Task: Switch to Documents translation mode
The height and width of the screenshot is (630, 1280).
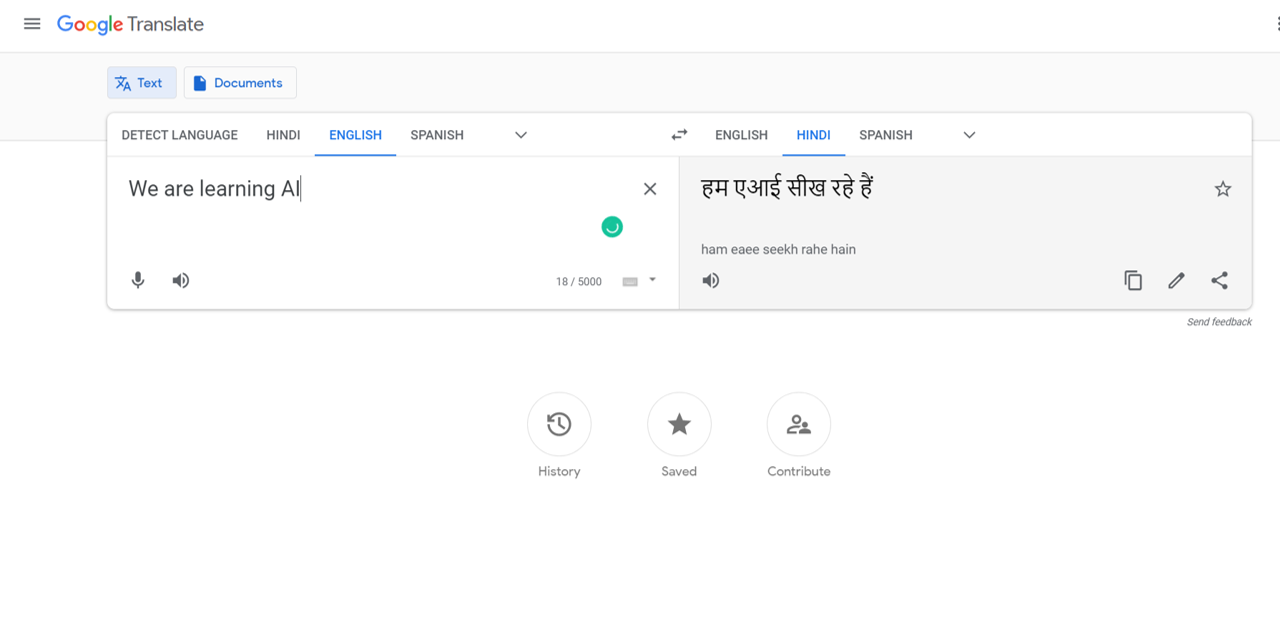Action: 240,83
